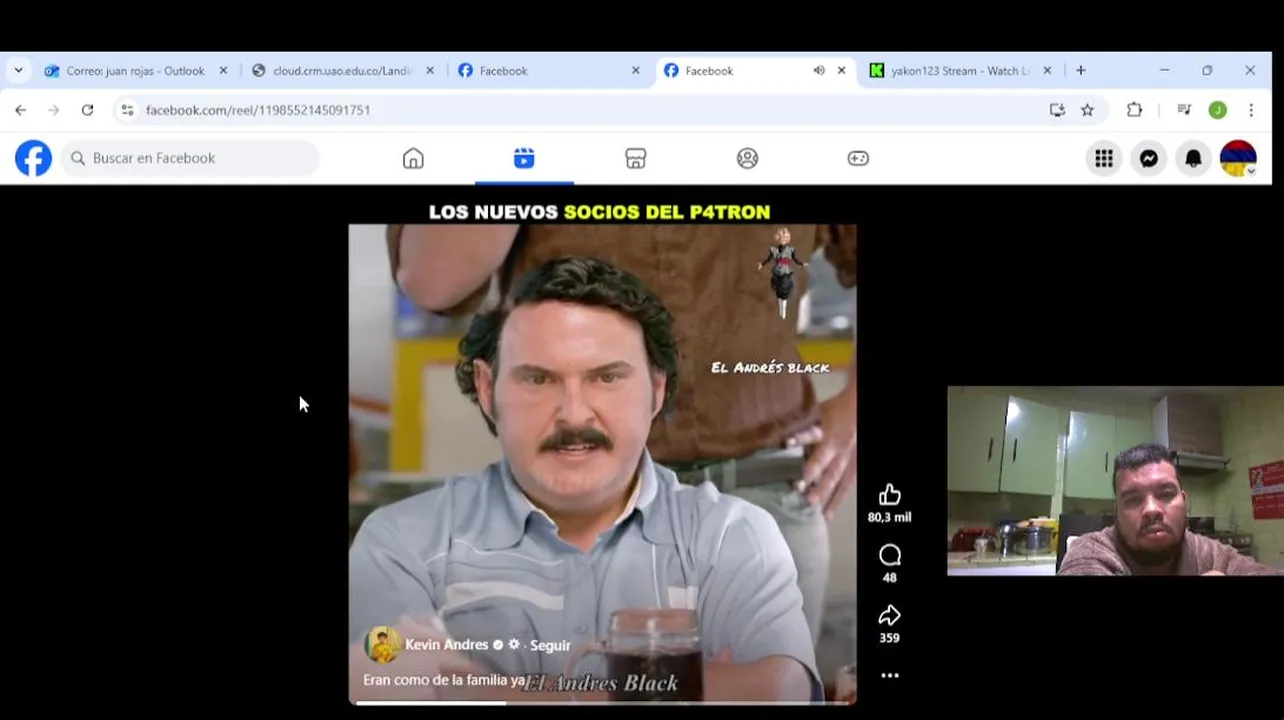Open the Marketplace storefront icon
The width and height of the screenshot is (1284, 720).
[636, 158]
